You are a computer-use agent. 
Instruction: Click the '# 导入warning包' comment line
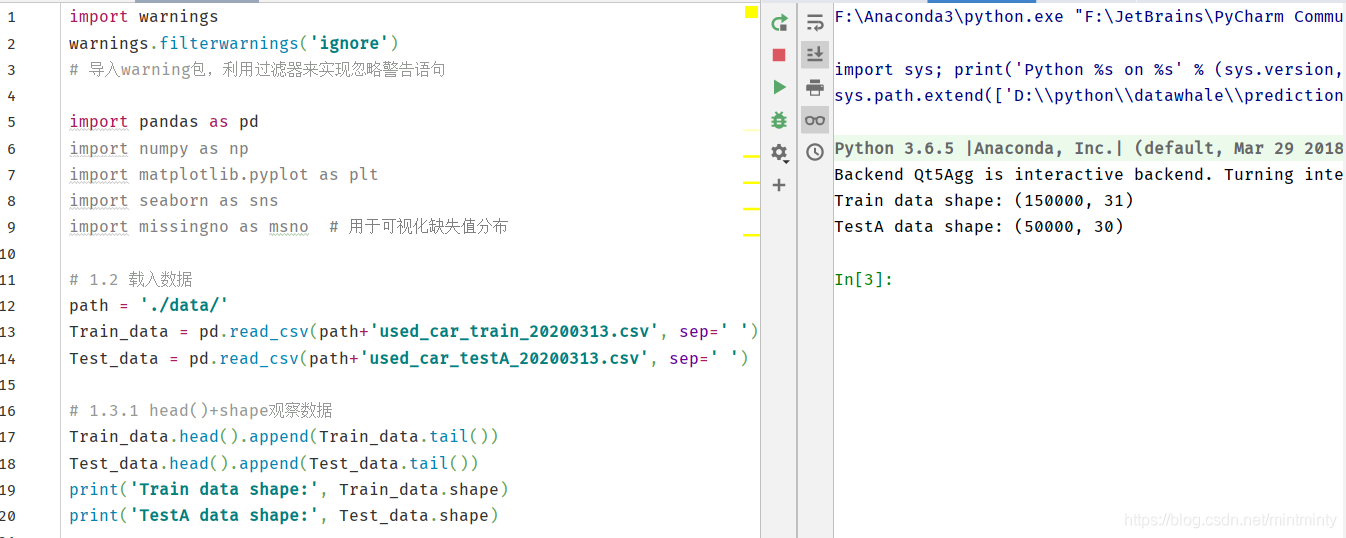point(257,69)
